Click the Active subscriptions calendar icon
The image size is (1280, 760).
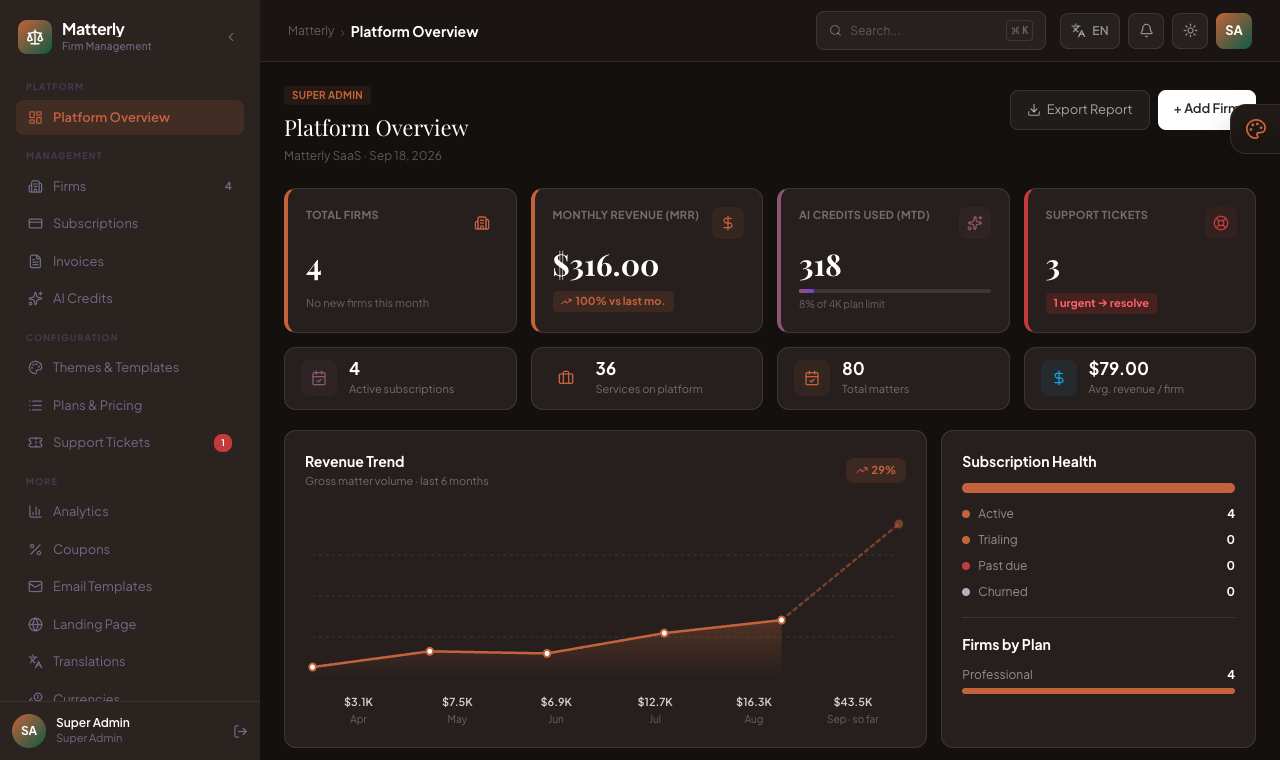(319, 378)
